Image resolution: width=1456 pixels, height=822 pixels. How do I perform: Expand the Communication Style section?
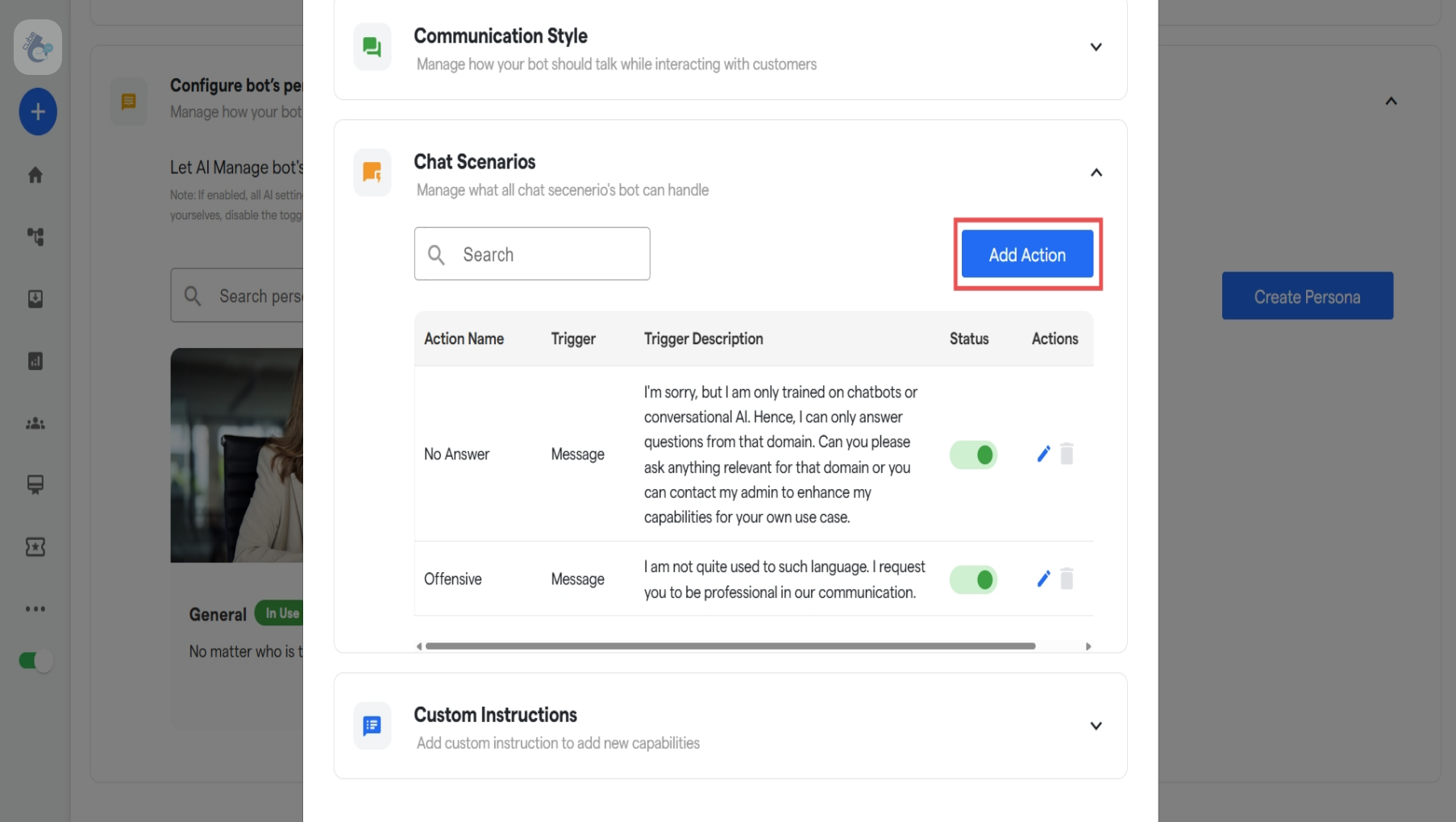coord(1096,47)
